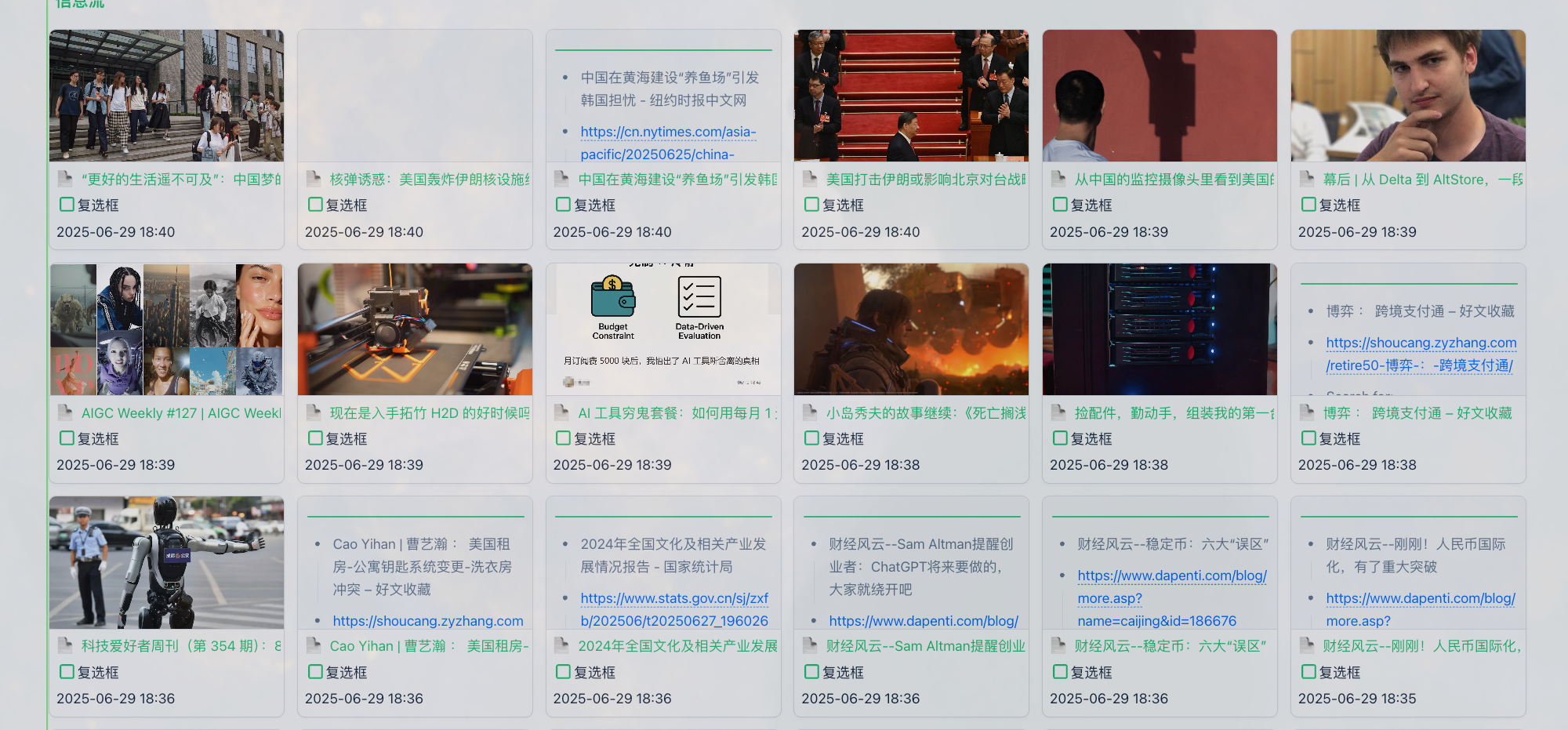1568x730 pixels.
Task: Check the box on the 2024年全国文化 card
Action: point(563,672)
